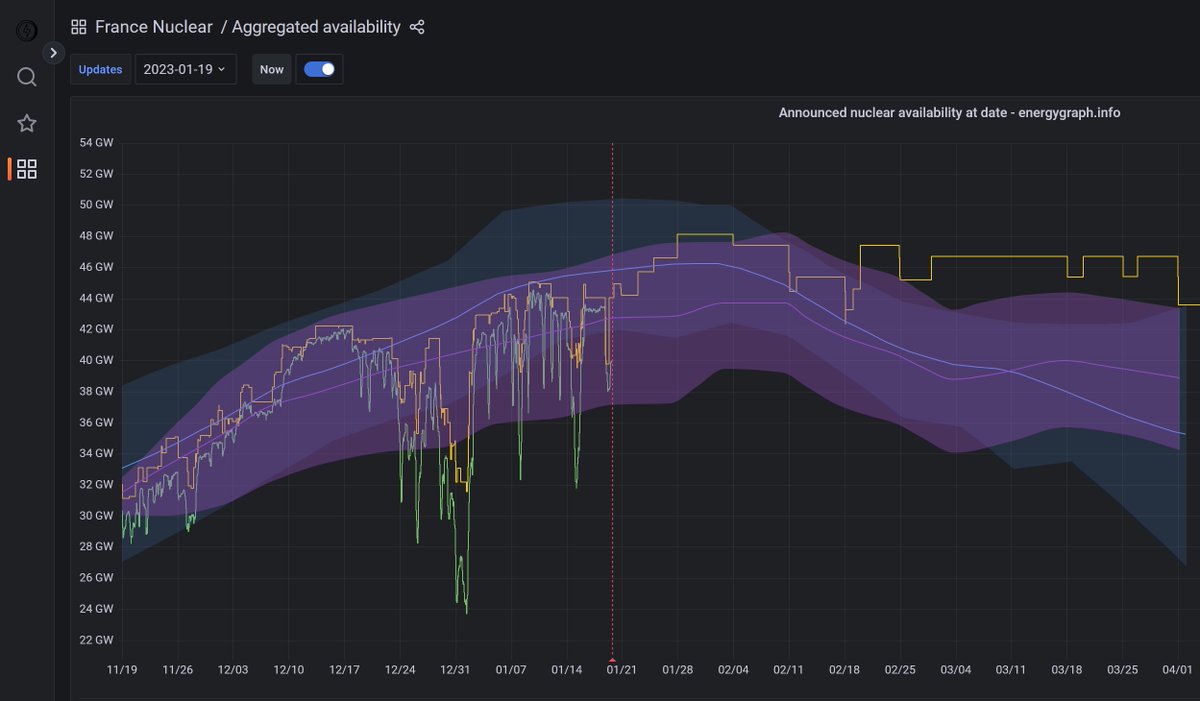Click the 48 GW y-axis label

97,236
